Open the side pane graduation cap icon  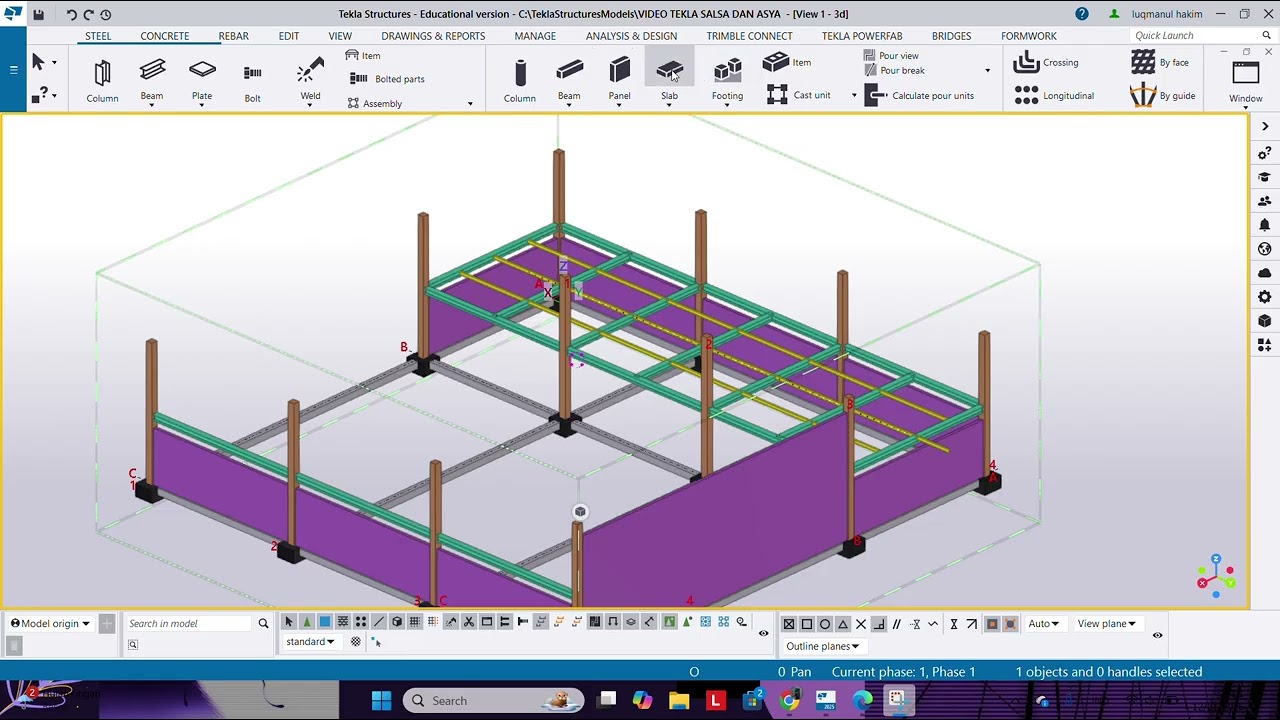(x=1265, y=177)
